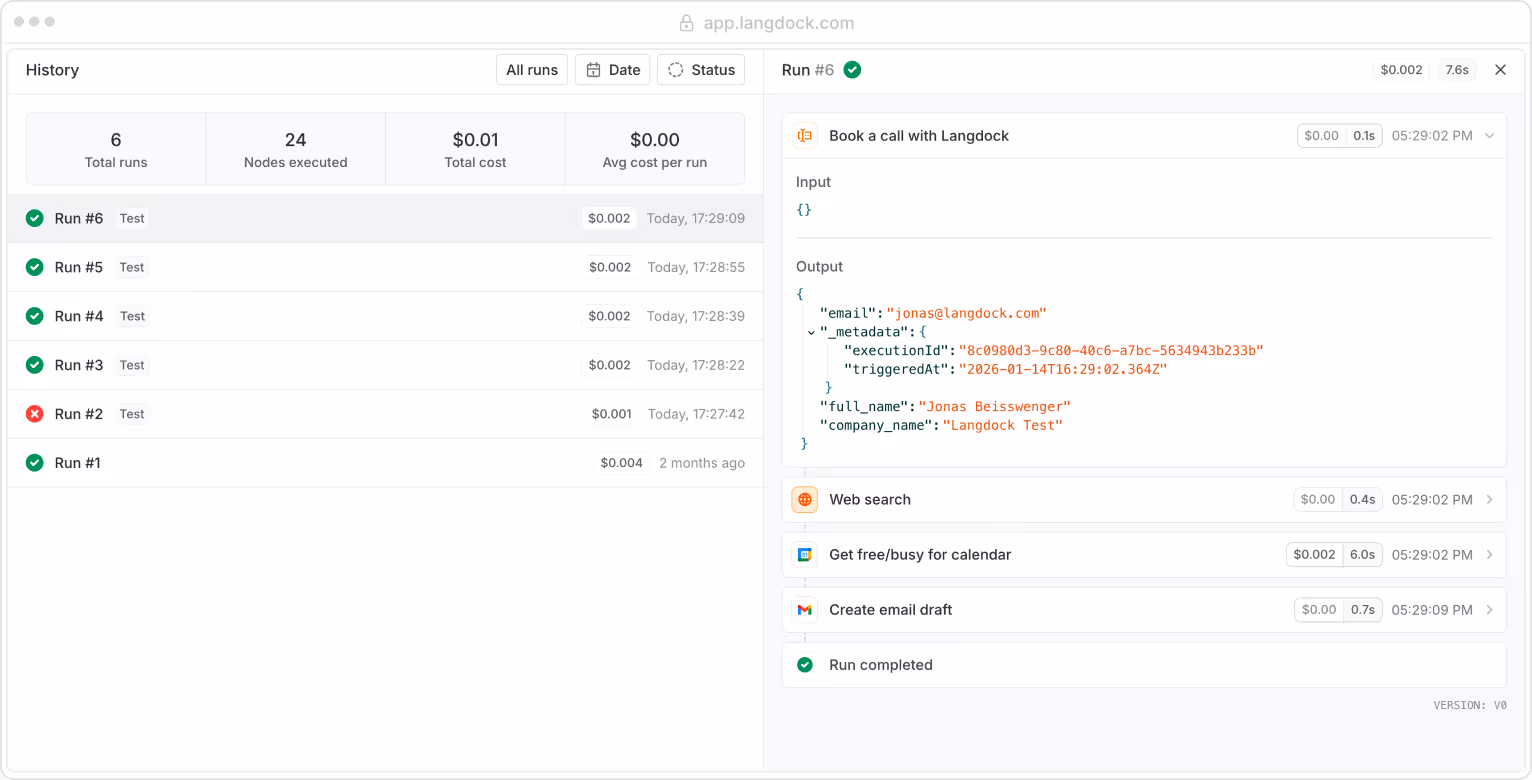Click the company_name value Langdock Test
Viewport: 1532px width, 780px height.
1002,425
